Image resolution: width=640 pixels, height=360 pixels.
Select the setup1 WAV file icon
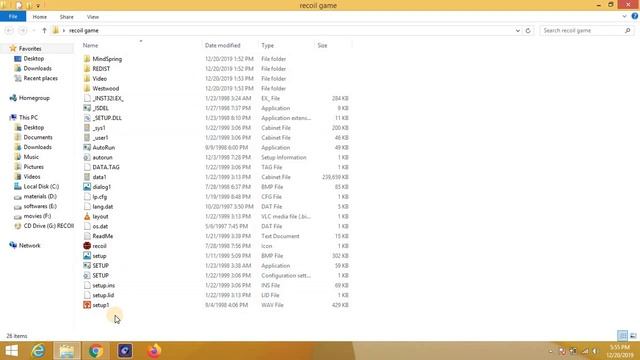(87, 305)
